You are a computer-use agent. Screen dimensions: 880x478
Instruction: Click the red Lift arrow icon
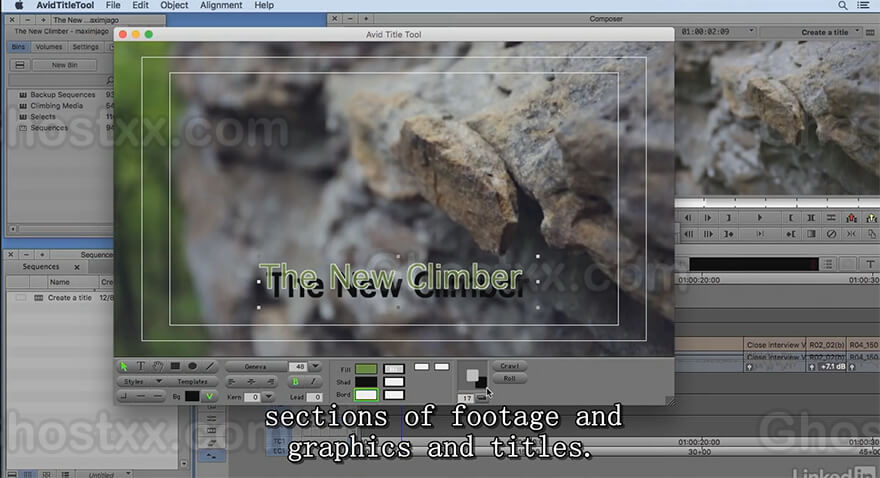851,218
